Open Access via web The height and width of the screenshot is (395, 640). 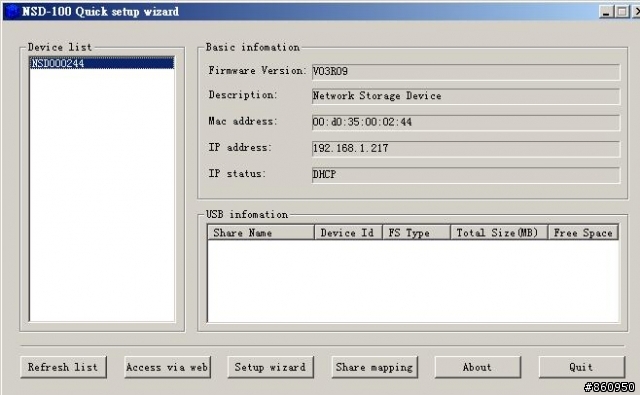167,367
